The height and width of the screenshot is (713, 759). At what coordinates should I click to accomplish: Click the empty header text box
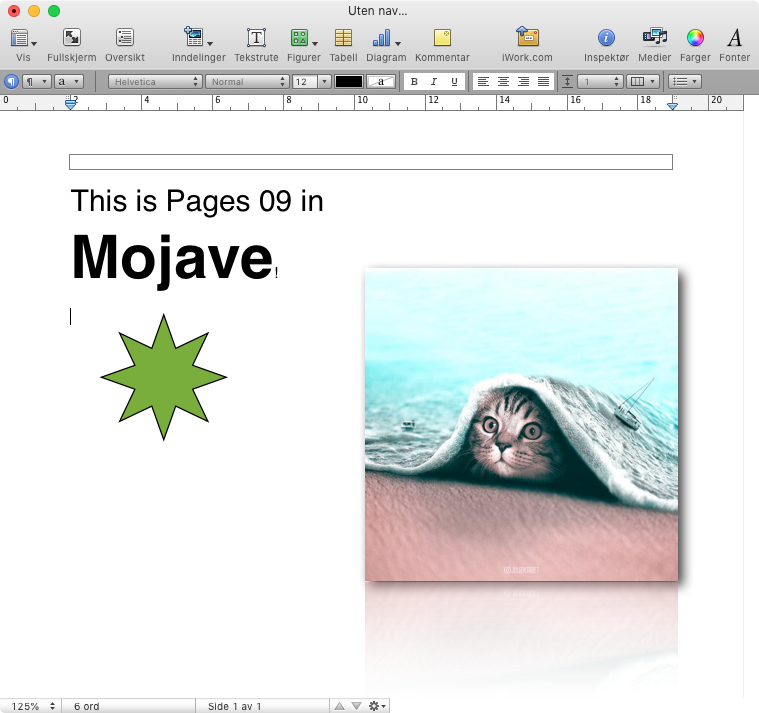371,162
